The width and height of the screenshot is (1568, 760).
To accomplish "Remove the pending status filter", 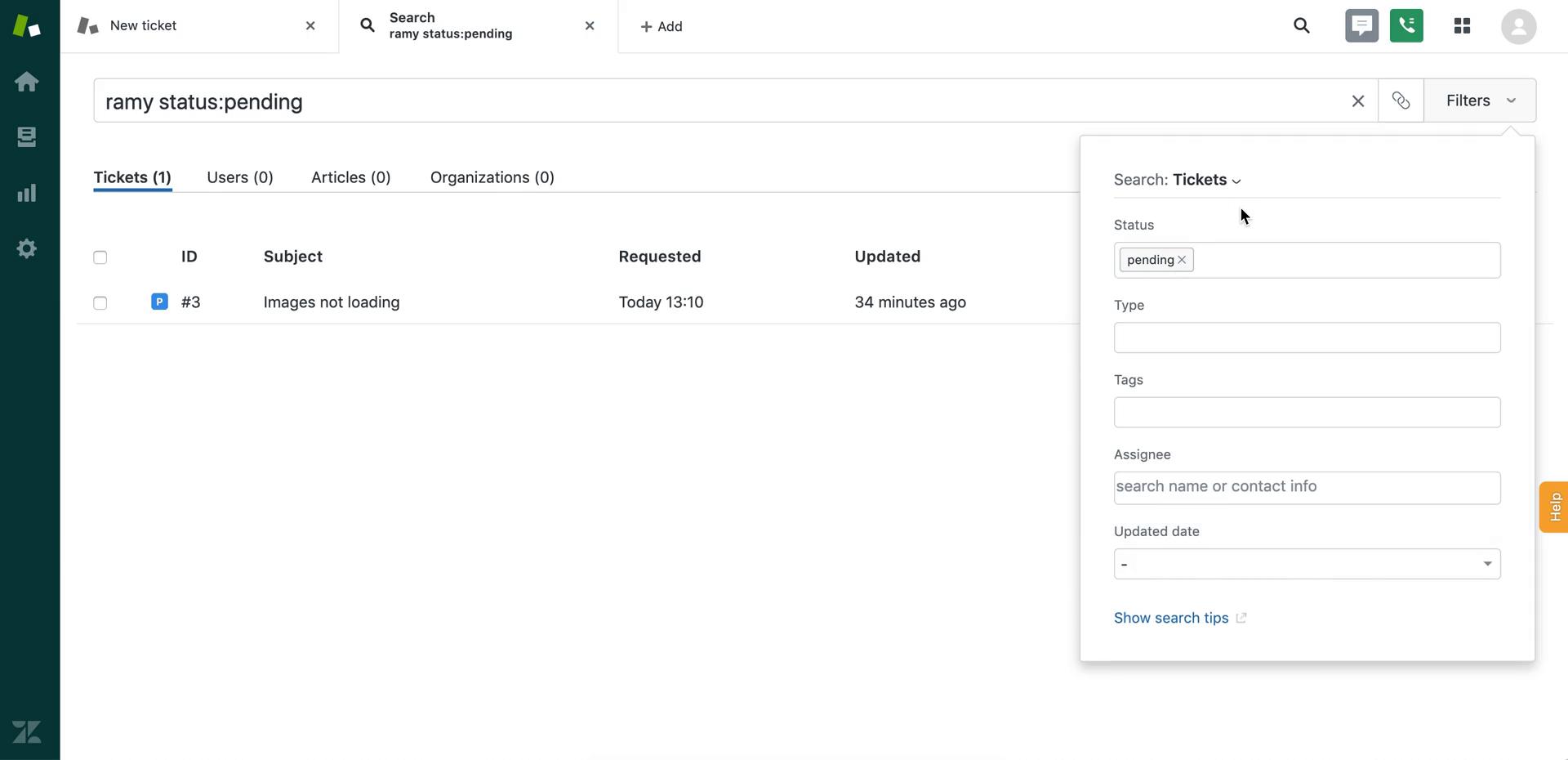I will [x=1182, y=260].
